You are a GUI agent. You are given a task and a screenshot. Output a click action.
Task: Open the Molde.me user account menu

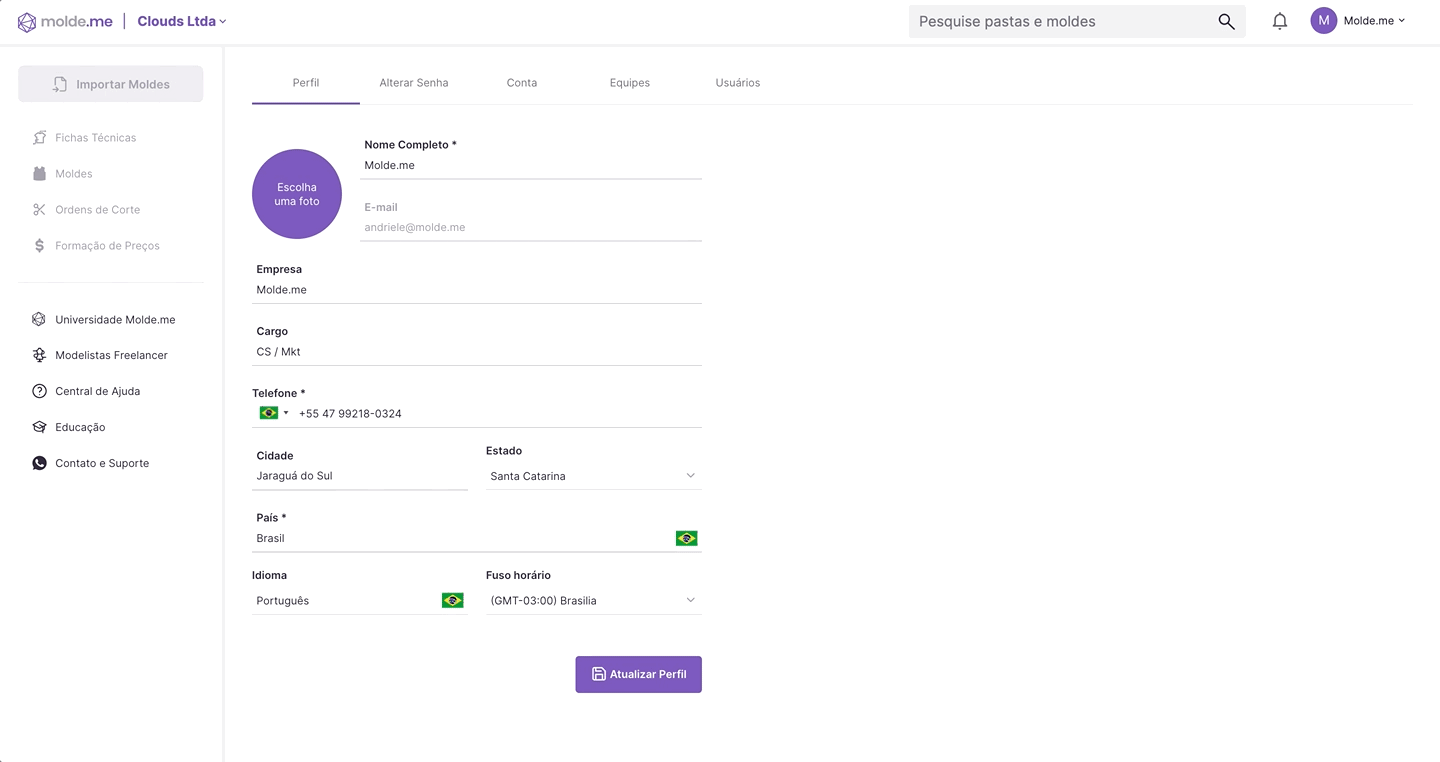(1359, 21)
